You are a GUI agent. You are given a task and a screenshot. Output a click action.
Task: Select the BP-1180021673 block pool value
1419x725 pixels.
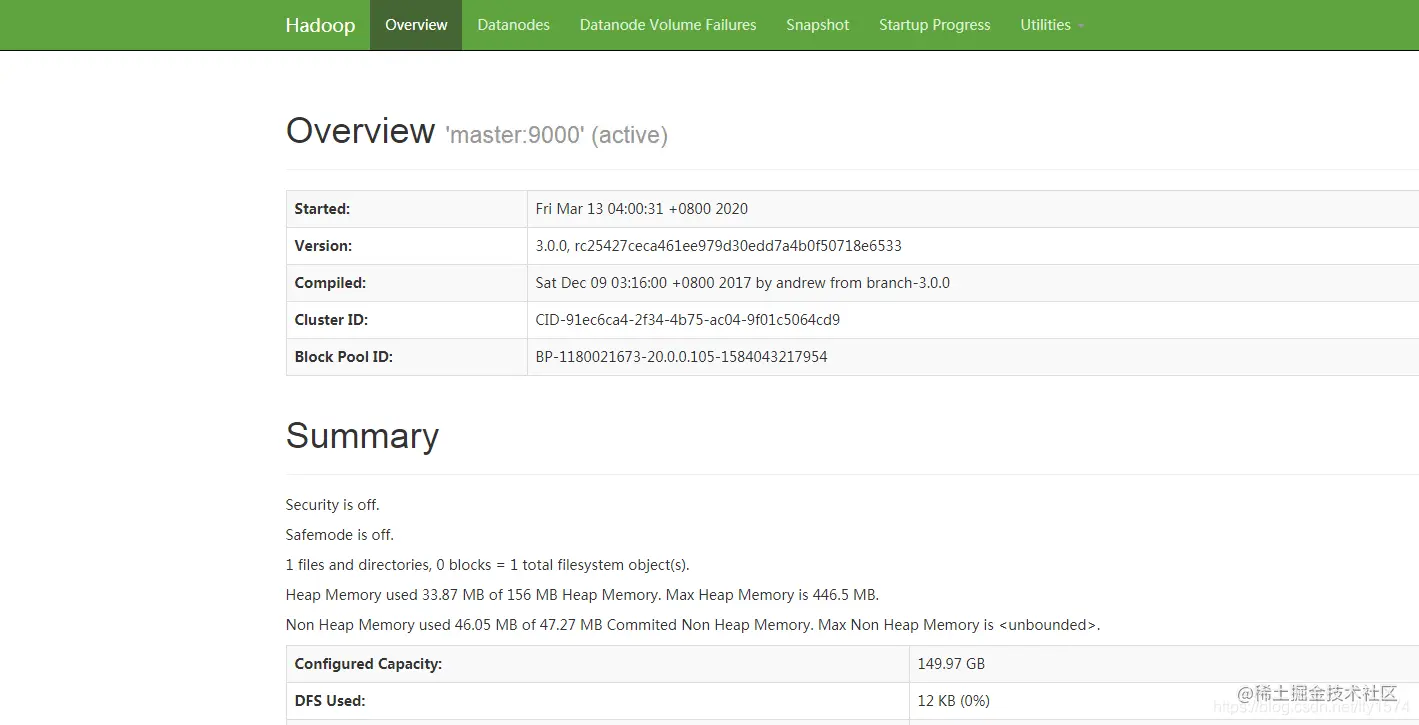click(682, 357)
